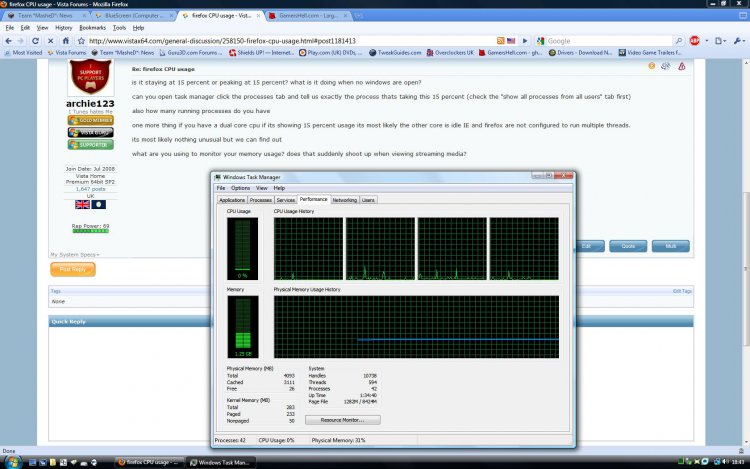Open the Shields UP! bookmark
This screenshot has height=469, width=750.
[x=262, y=53]
